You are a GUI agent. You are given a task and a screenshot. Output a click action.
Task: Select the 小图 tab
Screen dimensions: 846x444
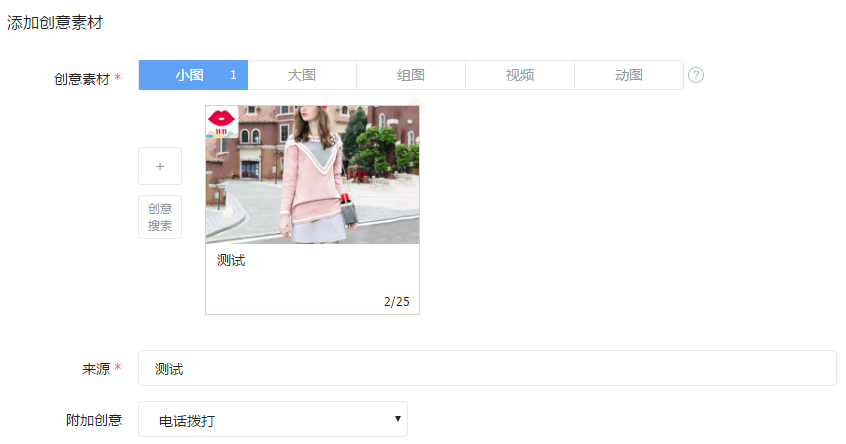point(189,75)
